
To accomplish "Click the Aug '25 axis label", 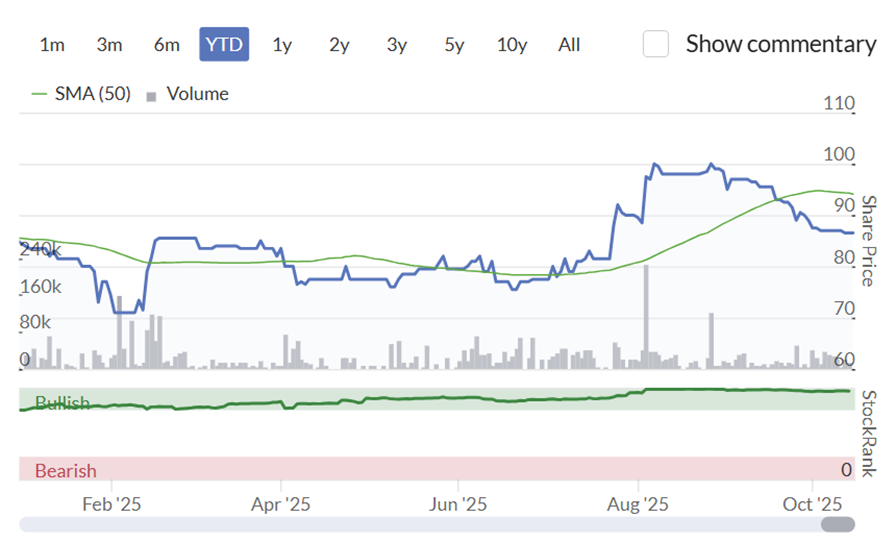I will tap(638, 504).
